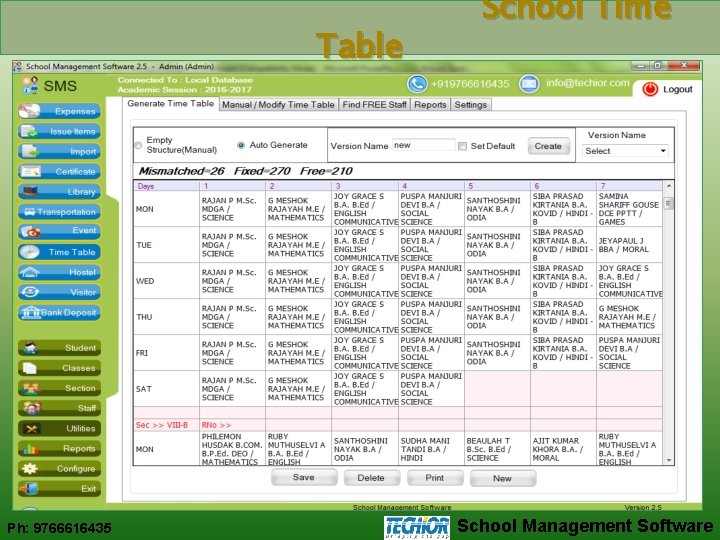Open the Import sidebar item
The height and width of the screenshot is (540, 720).
click(59, 152)
